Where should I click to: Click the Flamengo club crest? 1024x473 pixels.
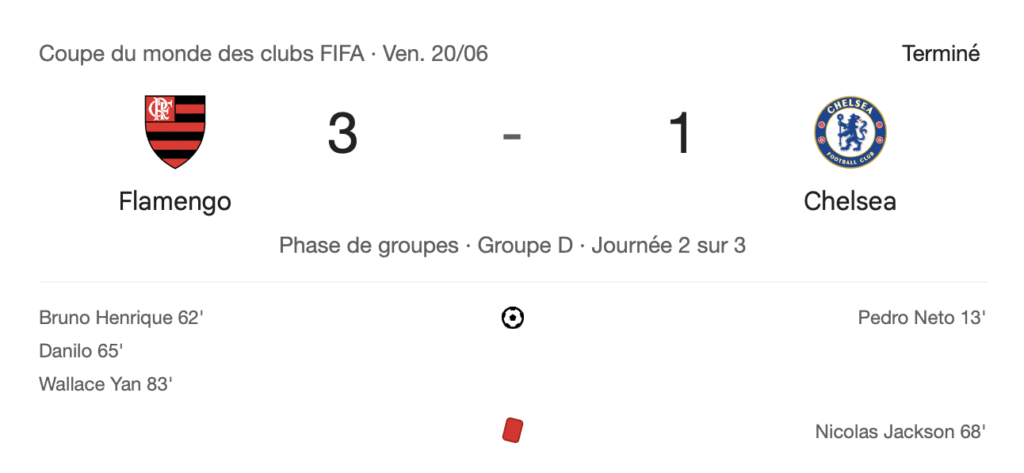(x=175, y=131)
